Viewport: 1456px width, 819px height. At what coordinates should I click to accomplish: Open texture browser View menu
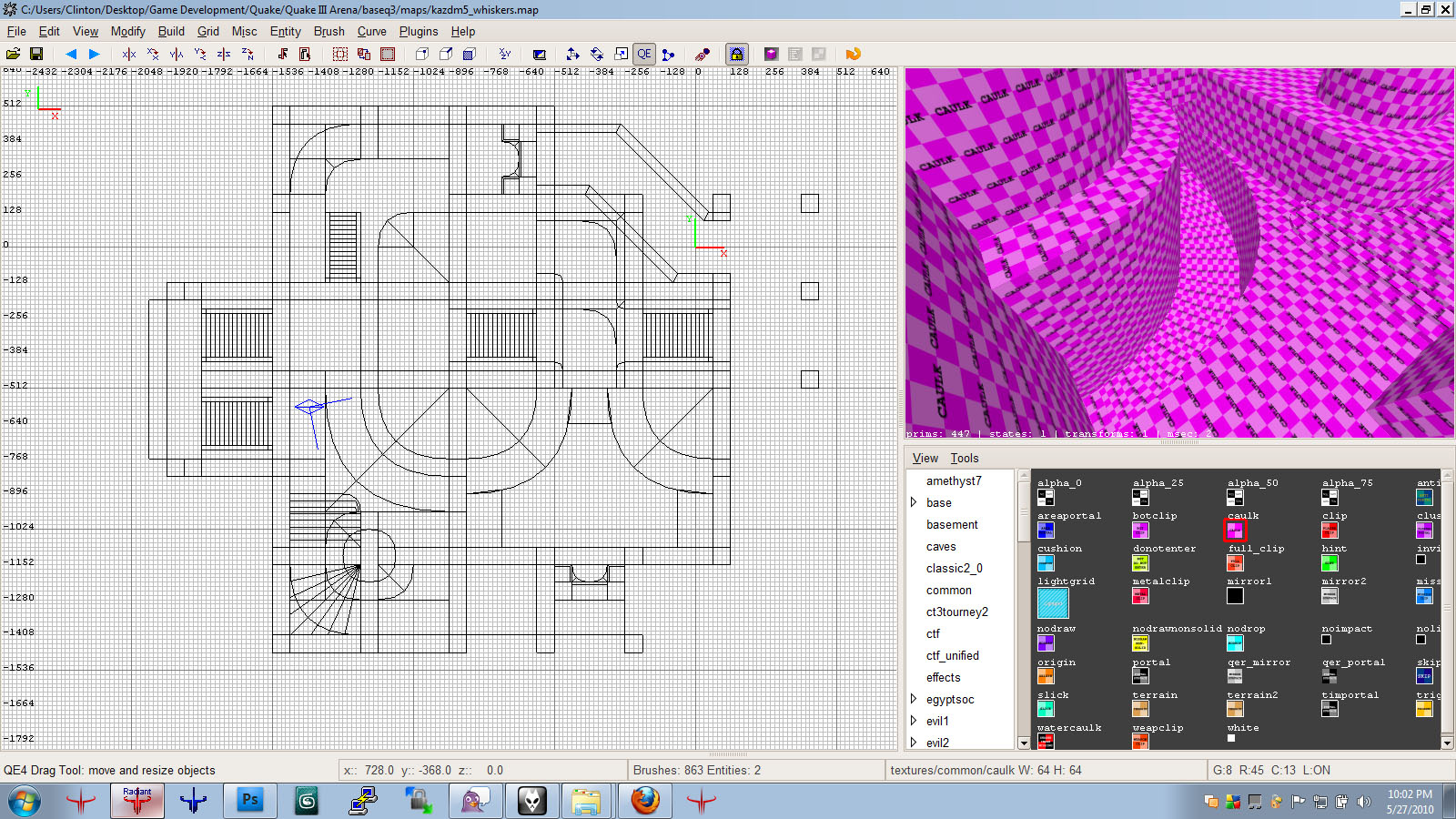pos(925,459)
